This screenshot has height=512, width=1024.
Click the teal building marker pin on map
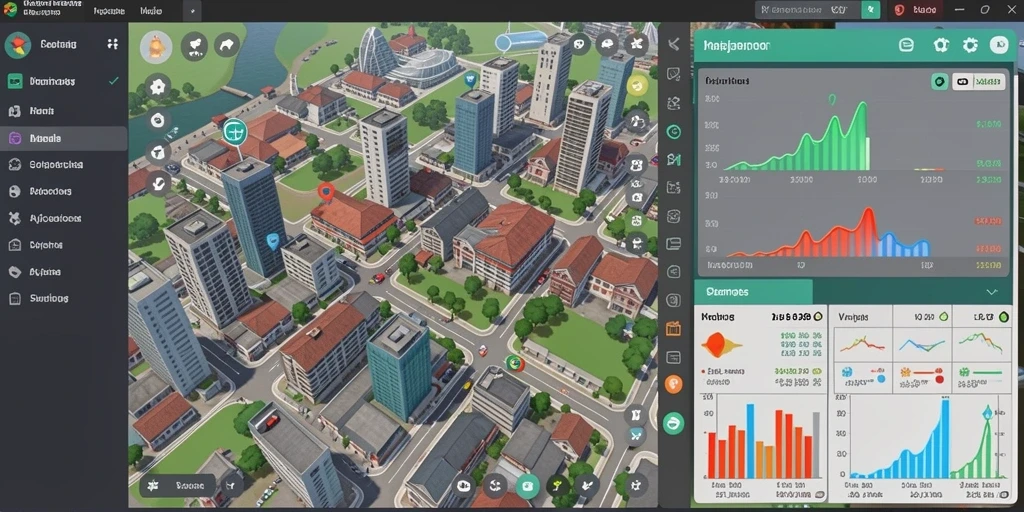coord(234,133)
